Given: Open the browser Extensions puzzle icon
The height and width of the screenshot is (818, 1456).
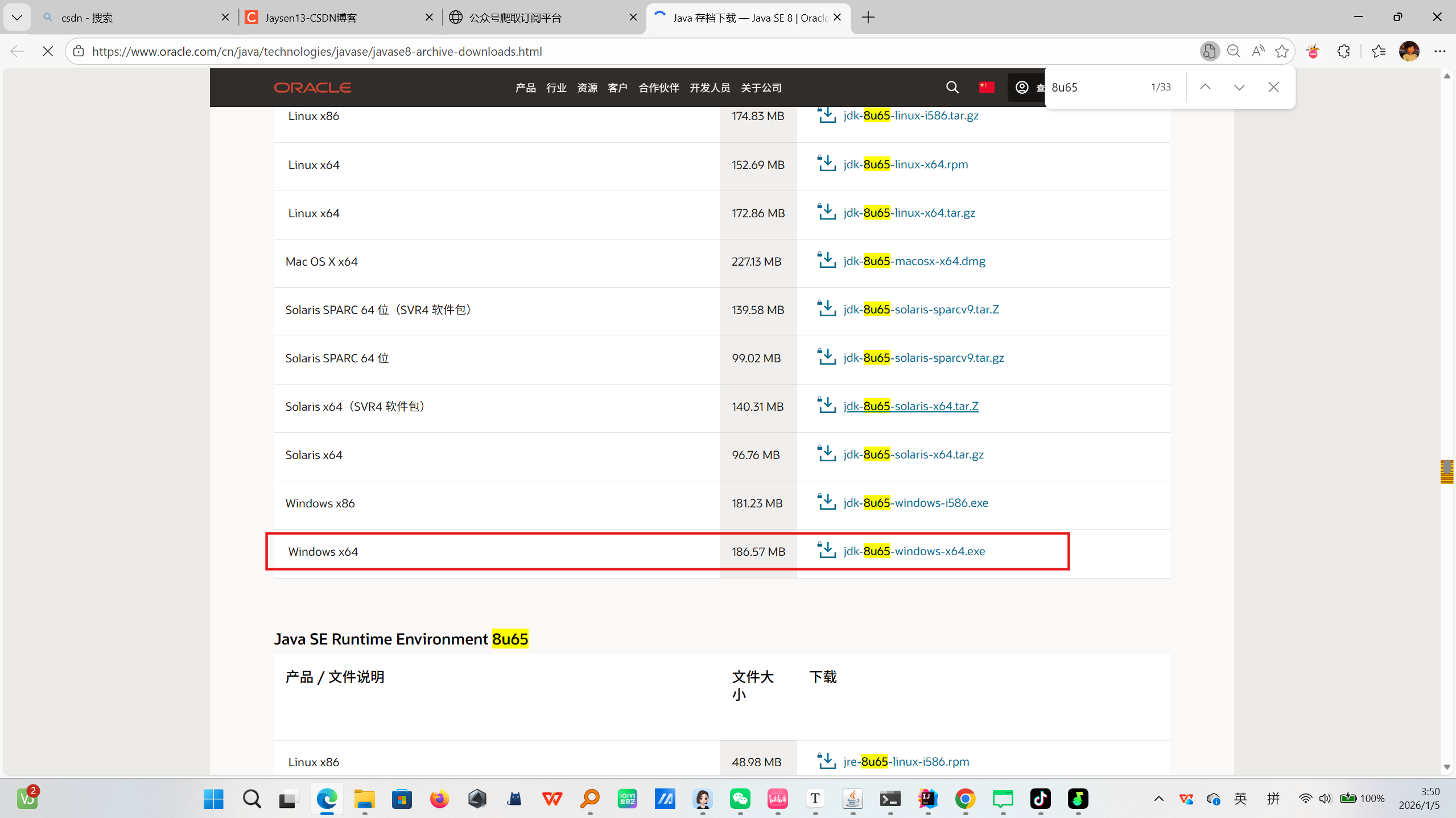Looking at the screenshot, I should click(1343, 51).
